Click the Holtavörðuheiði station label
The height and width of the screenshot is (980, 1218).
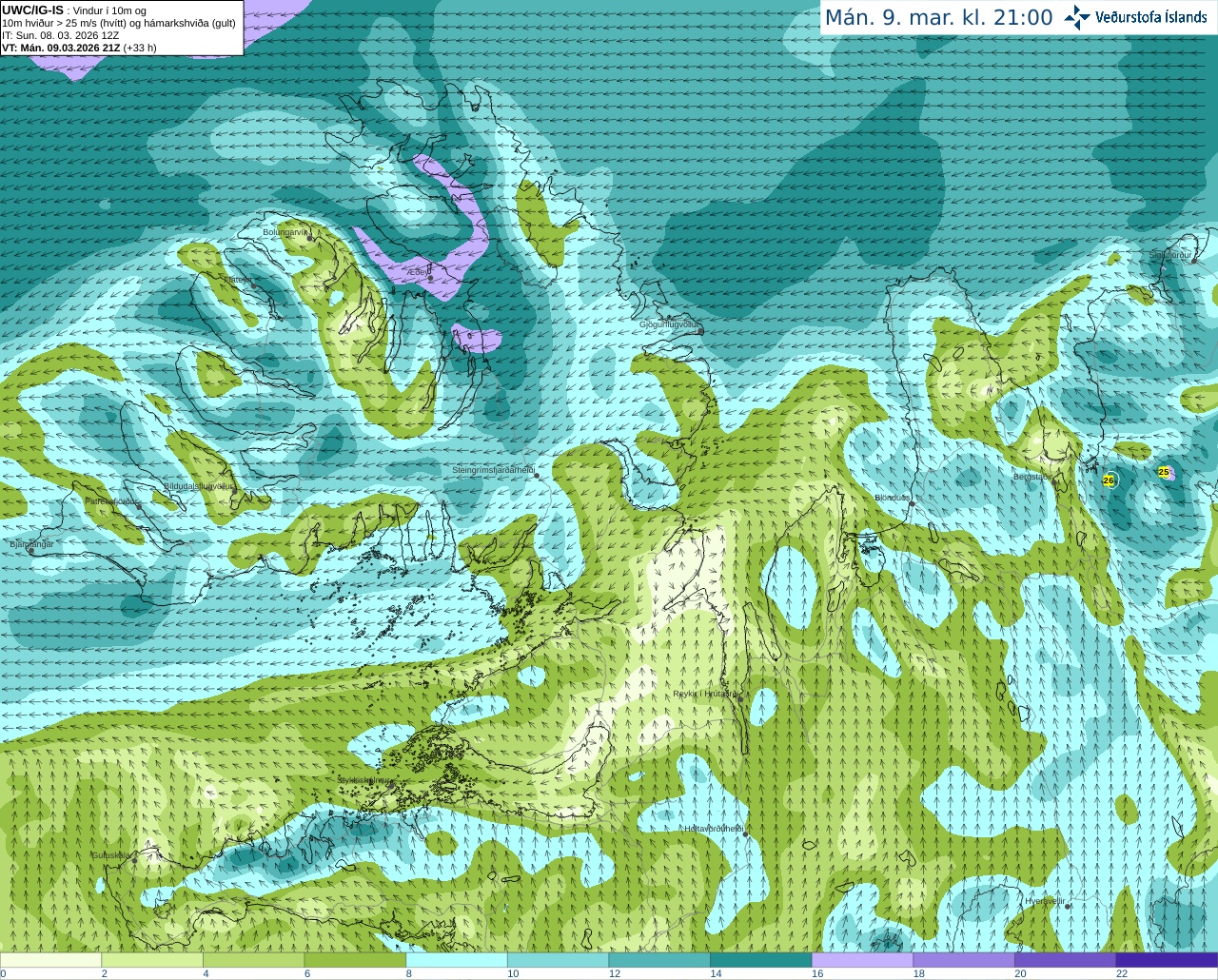(714, 829)
